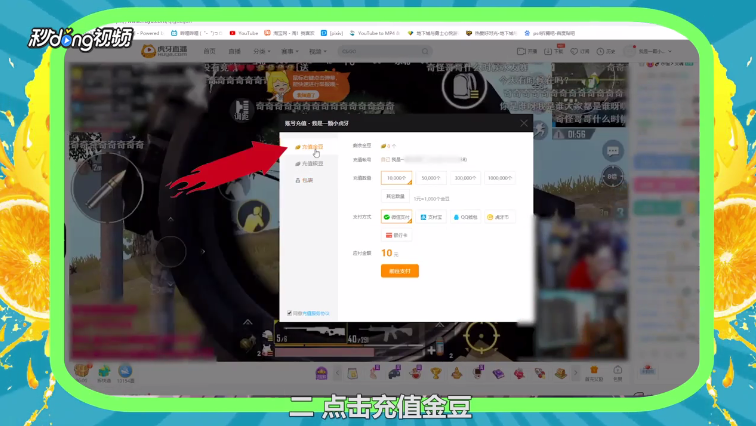Choose the 50,000个 recharge amount
This screenshot has width=756, height=426.
(x=431, y=178)
